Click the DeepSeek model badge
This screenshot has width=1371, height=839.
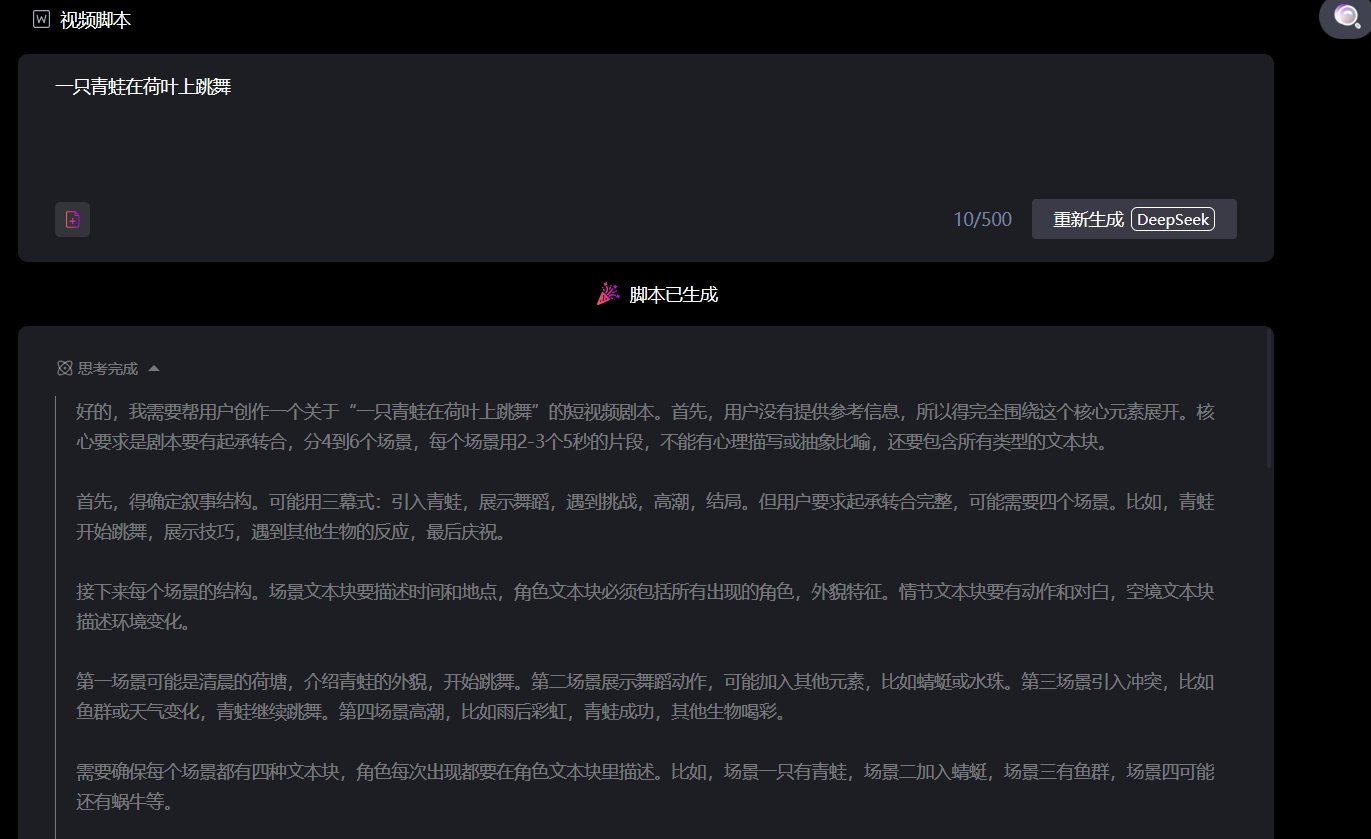pyautogui.click(x=1172, y=220)
